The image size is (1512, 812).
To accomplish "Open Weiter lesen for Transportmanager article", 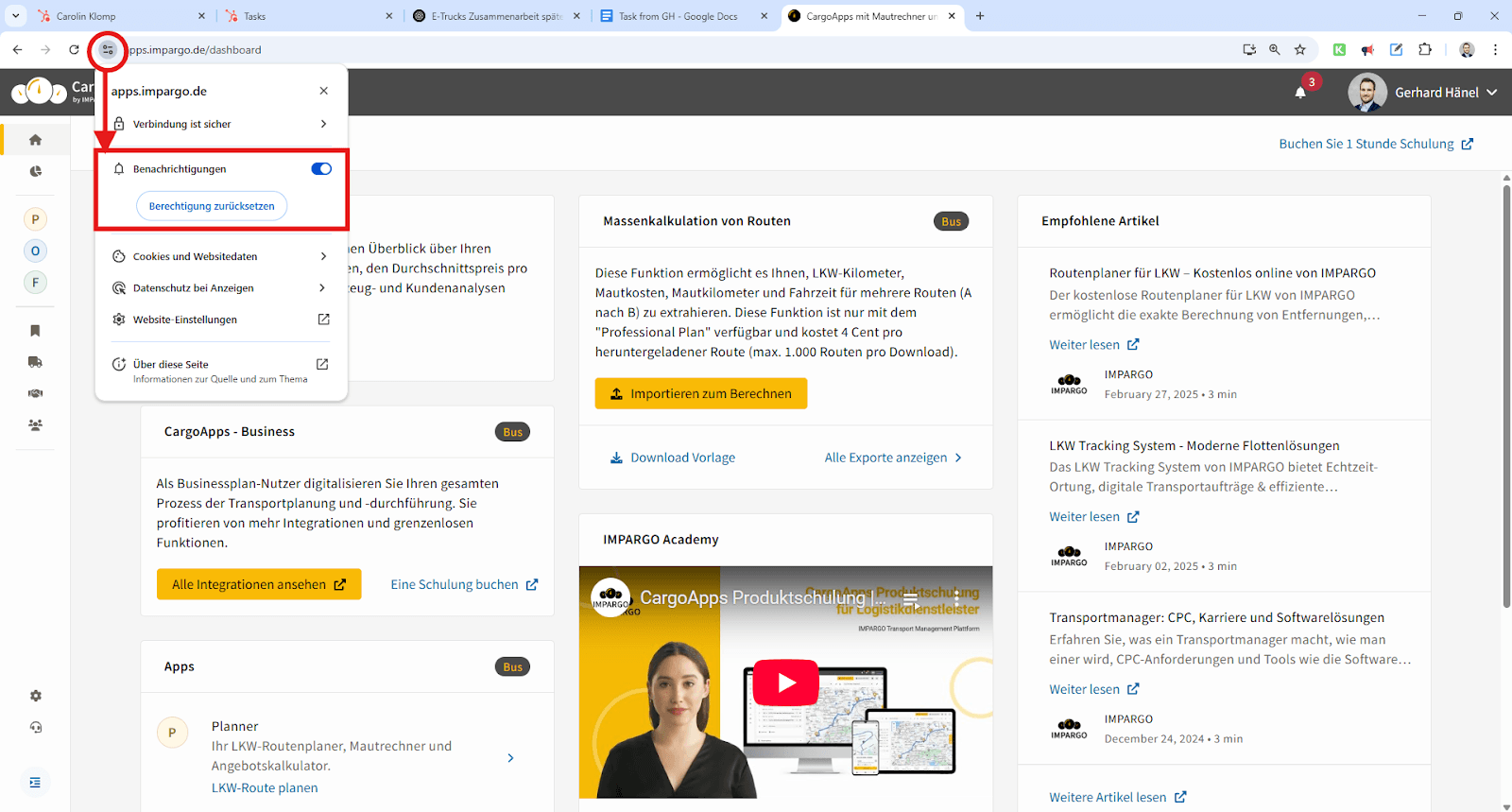I will point(1094,689).
